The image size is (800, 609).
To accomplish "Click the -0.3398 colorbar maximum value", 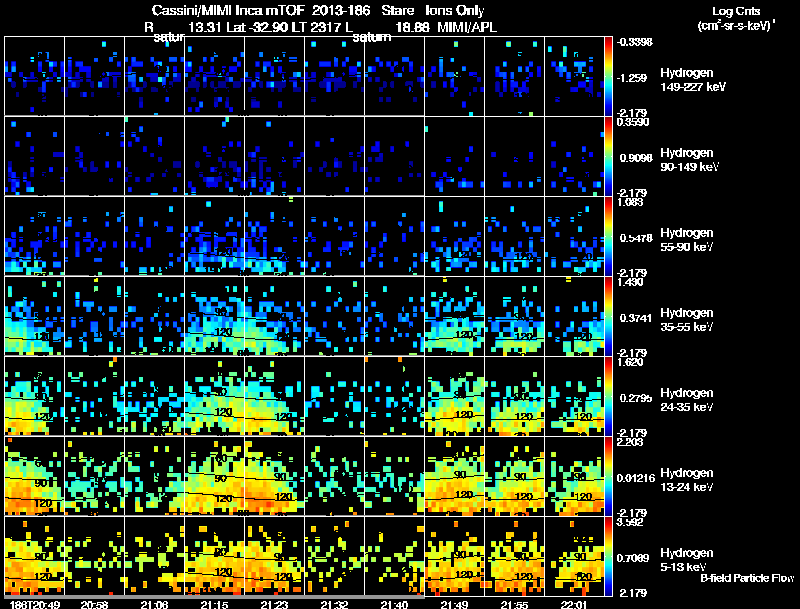I will [x=634, y=42].
